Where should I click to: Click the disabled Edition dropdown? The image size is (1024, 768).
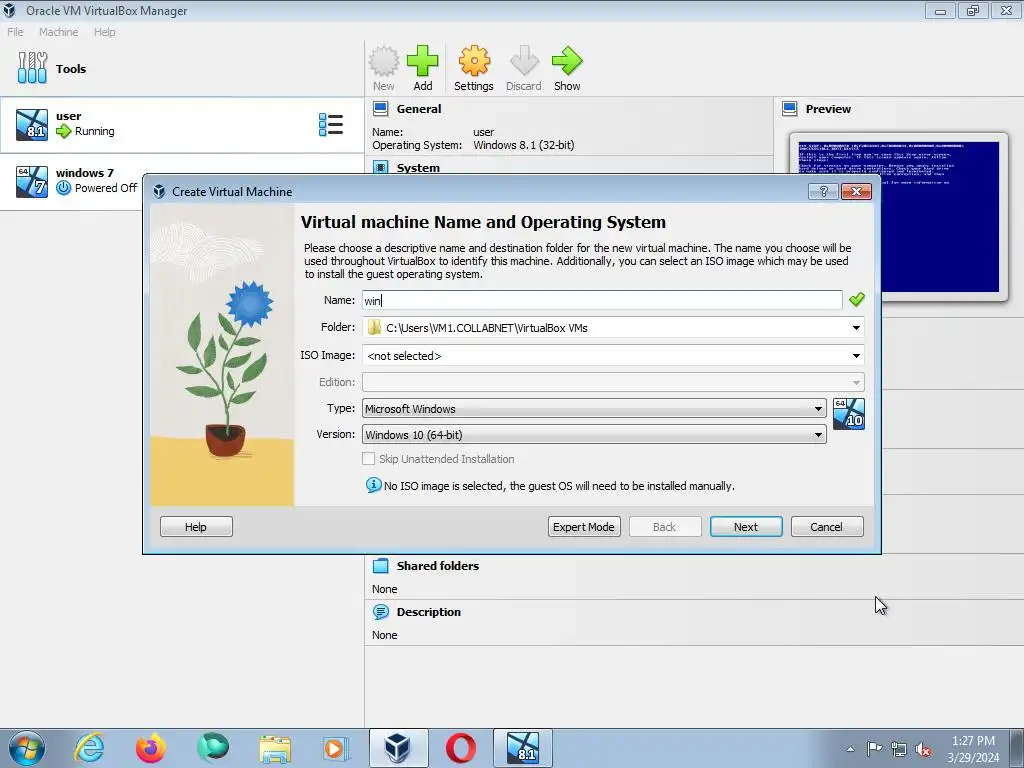(613, 382)
